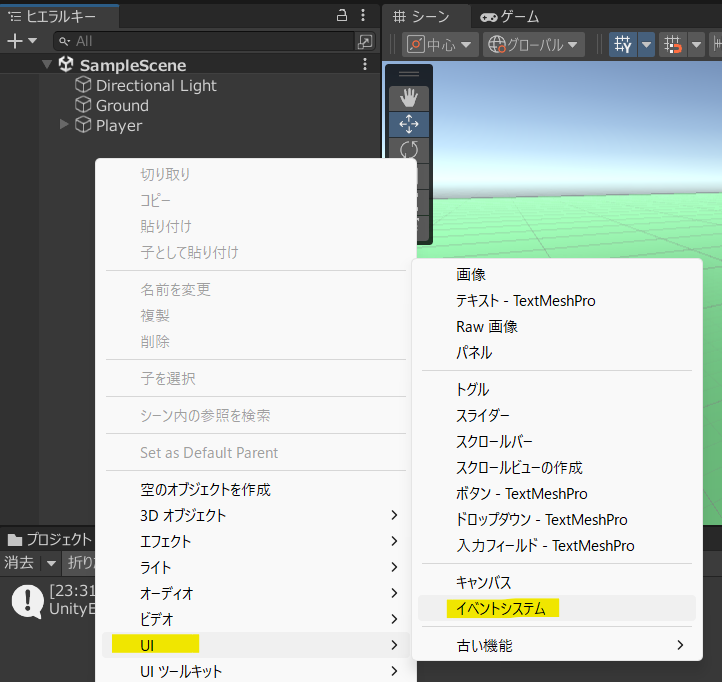Open the ライト submenu
The height and width of the screenshot is (682, 722).
click(x=256, y=567)
